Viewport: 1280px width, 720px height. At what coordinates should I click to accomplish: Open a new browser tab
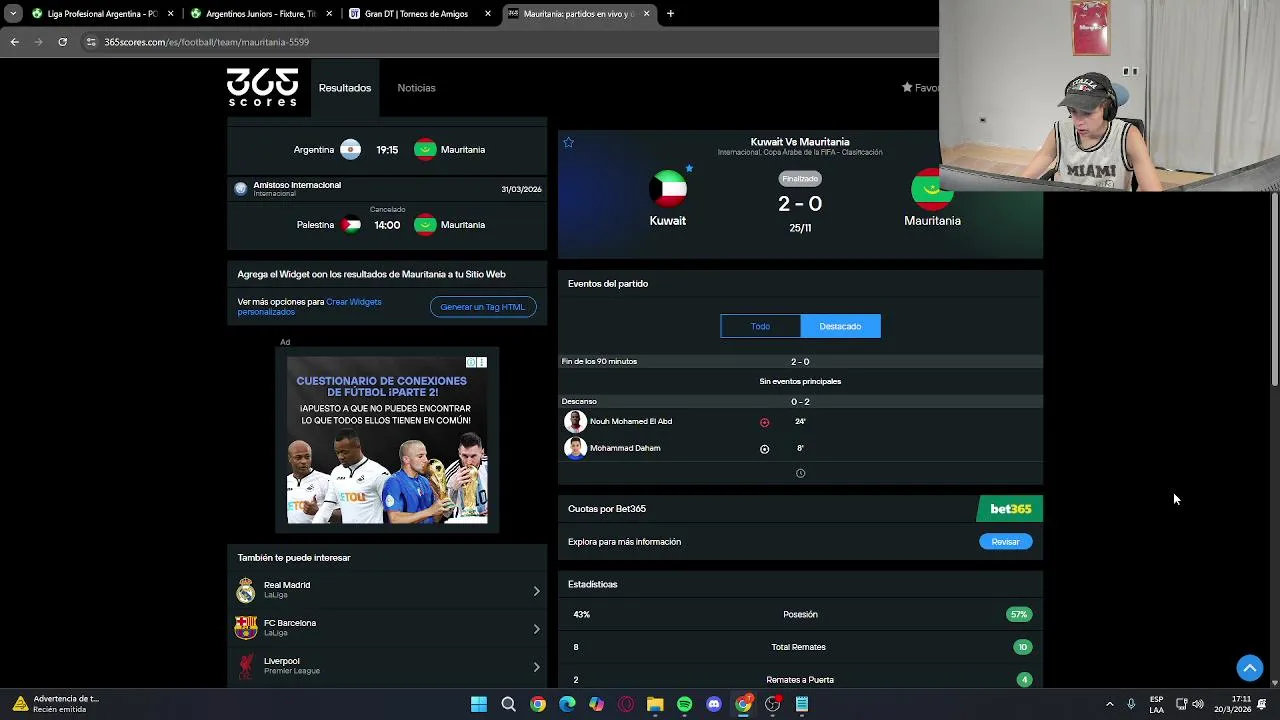(670, 14)
